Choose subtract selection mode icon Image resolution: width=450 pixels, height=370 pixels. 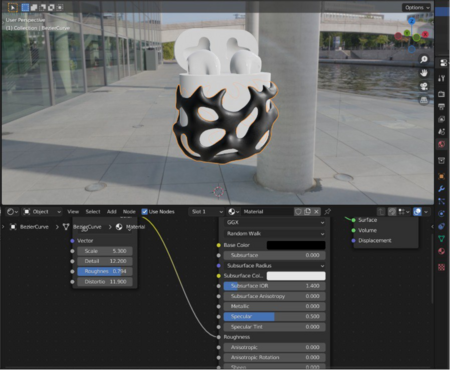click(42, 7)
